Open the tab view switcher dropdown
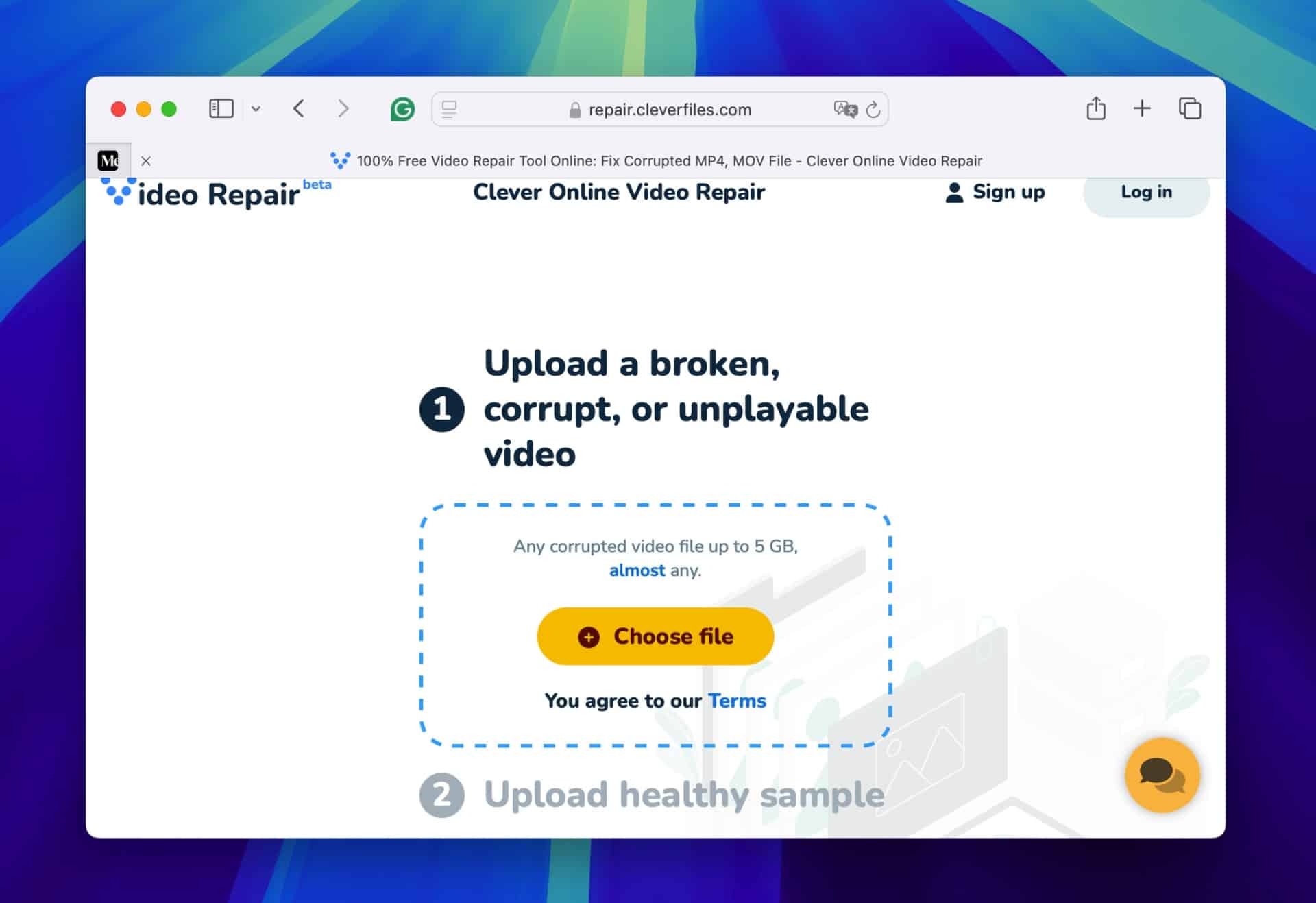The height and width of the screenshot is (903, 1316). (x=258, y=108)
